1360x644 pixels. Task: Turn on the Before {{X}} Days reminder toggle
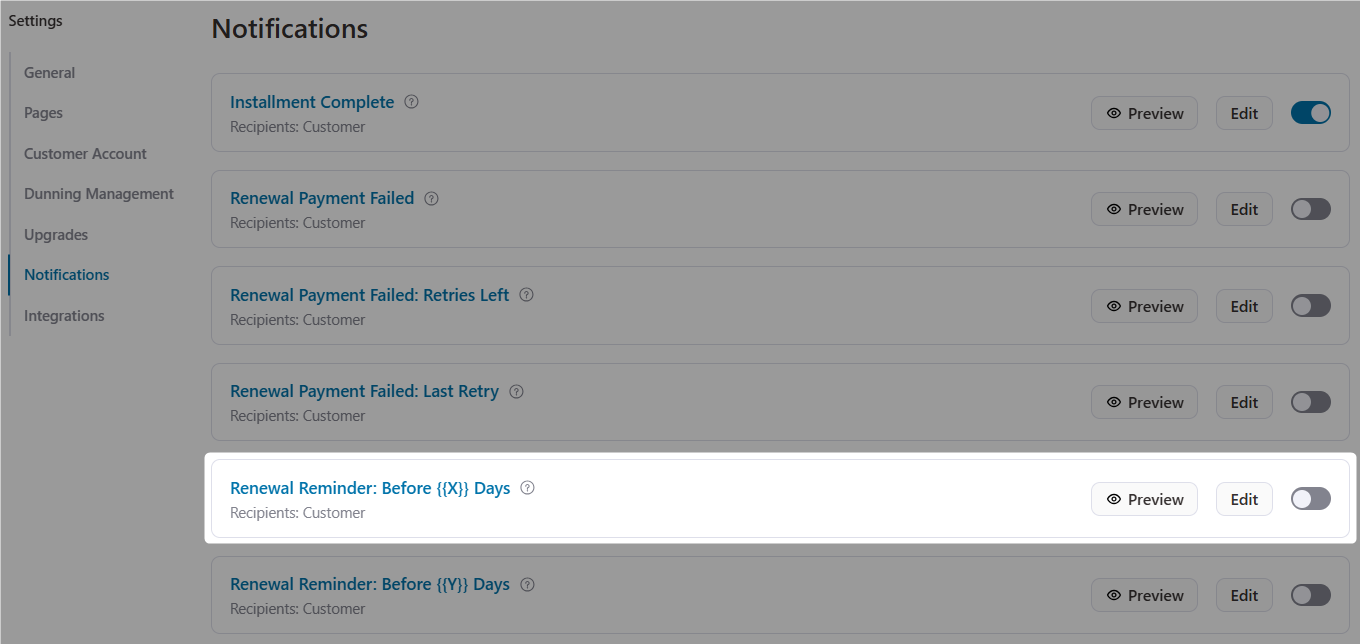tap(1310, 498)
